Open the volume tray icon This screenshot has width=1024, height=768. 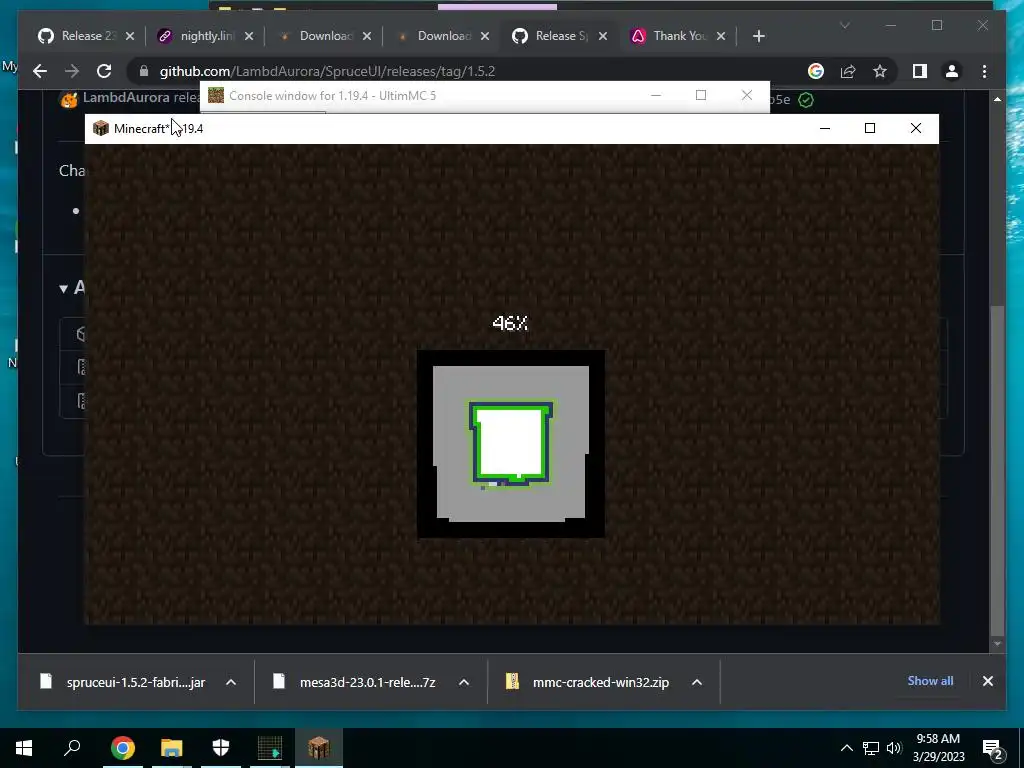click(894, 748)
